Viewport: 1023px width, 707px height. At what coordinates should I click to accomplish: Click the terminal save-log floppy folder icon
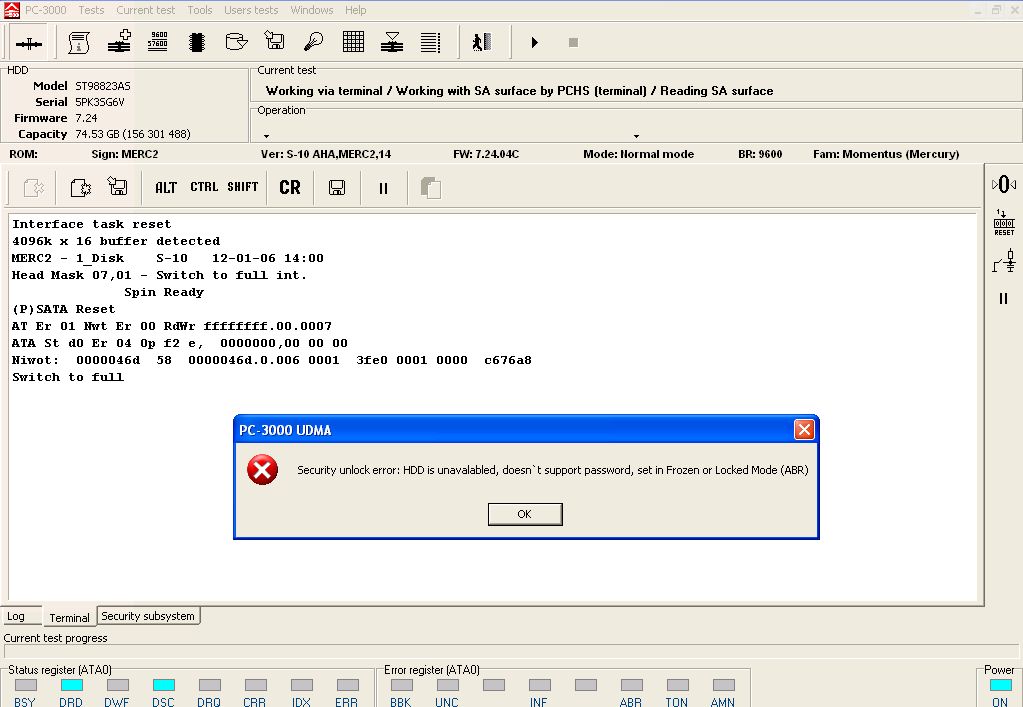118,187
